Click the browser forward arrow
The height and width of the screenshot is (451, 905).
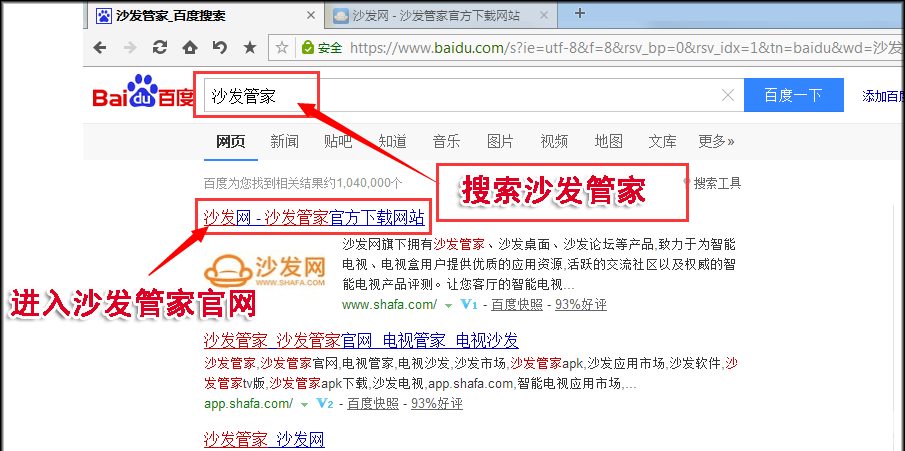click(x=130, y=48)
